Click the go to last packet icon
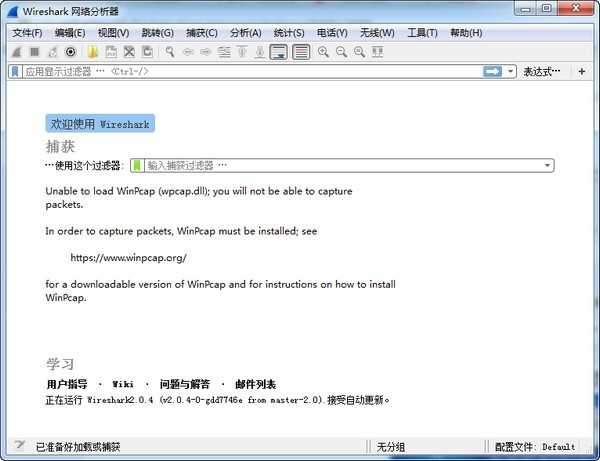This screenshot has height=461, width=600. (260, 52)
